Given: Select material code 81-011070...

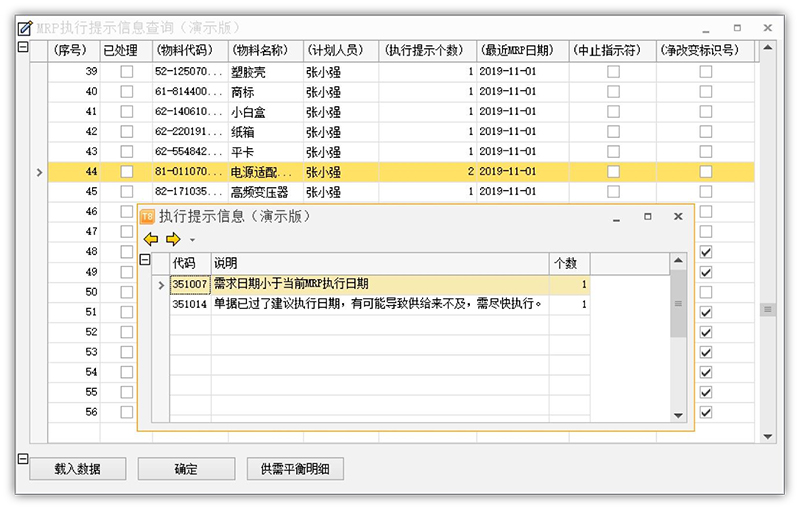Looking at the screenshot, I should (189, 172).
